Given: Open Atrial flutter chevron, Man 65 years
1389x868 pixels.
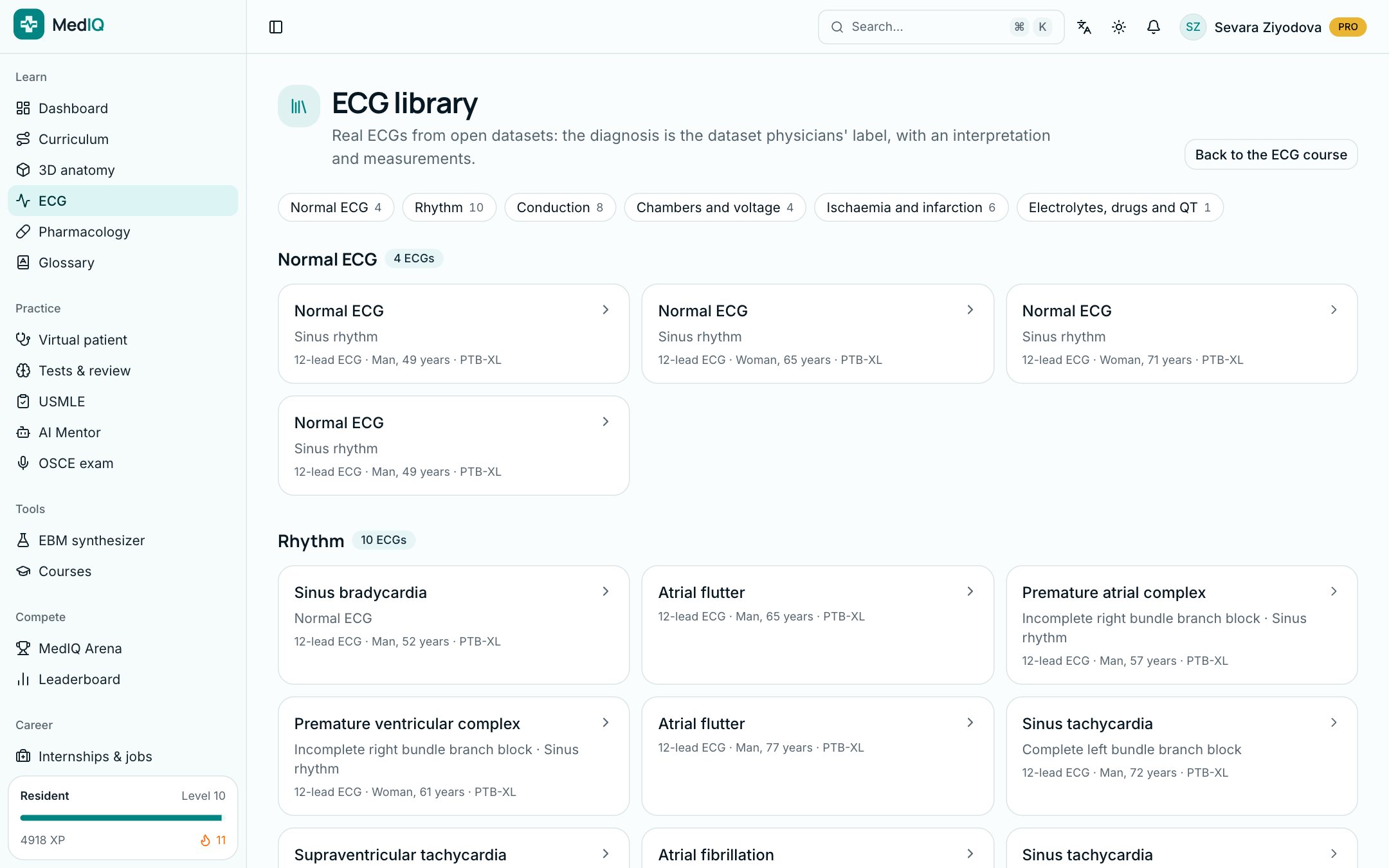Looking at the screenshot, I should pyautogui.click(x=970, y=592).
